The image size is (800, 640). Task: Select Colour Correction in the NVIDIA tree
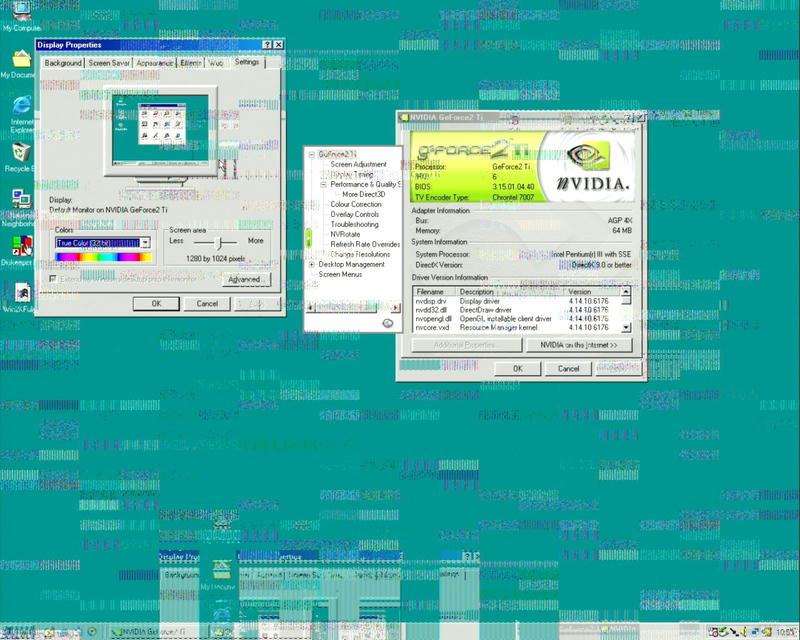(x=356, y=204)
